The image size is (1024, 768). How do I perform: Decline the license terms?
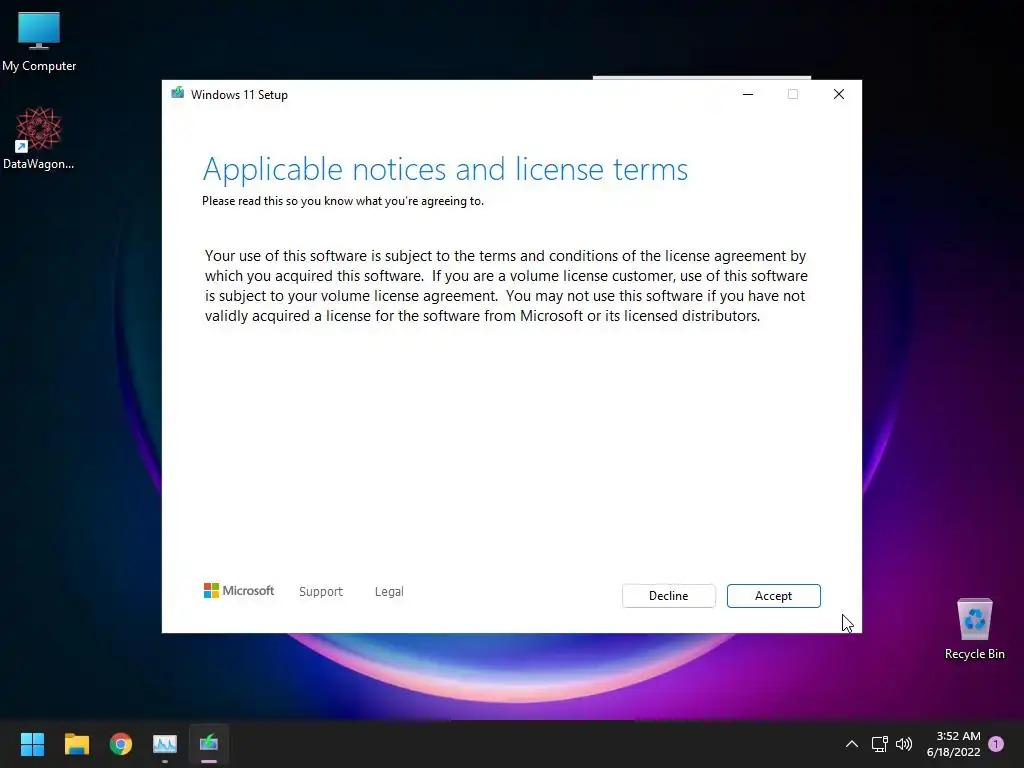668,596
